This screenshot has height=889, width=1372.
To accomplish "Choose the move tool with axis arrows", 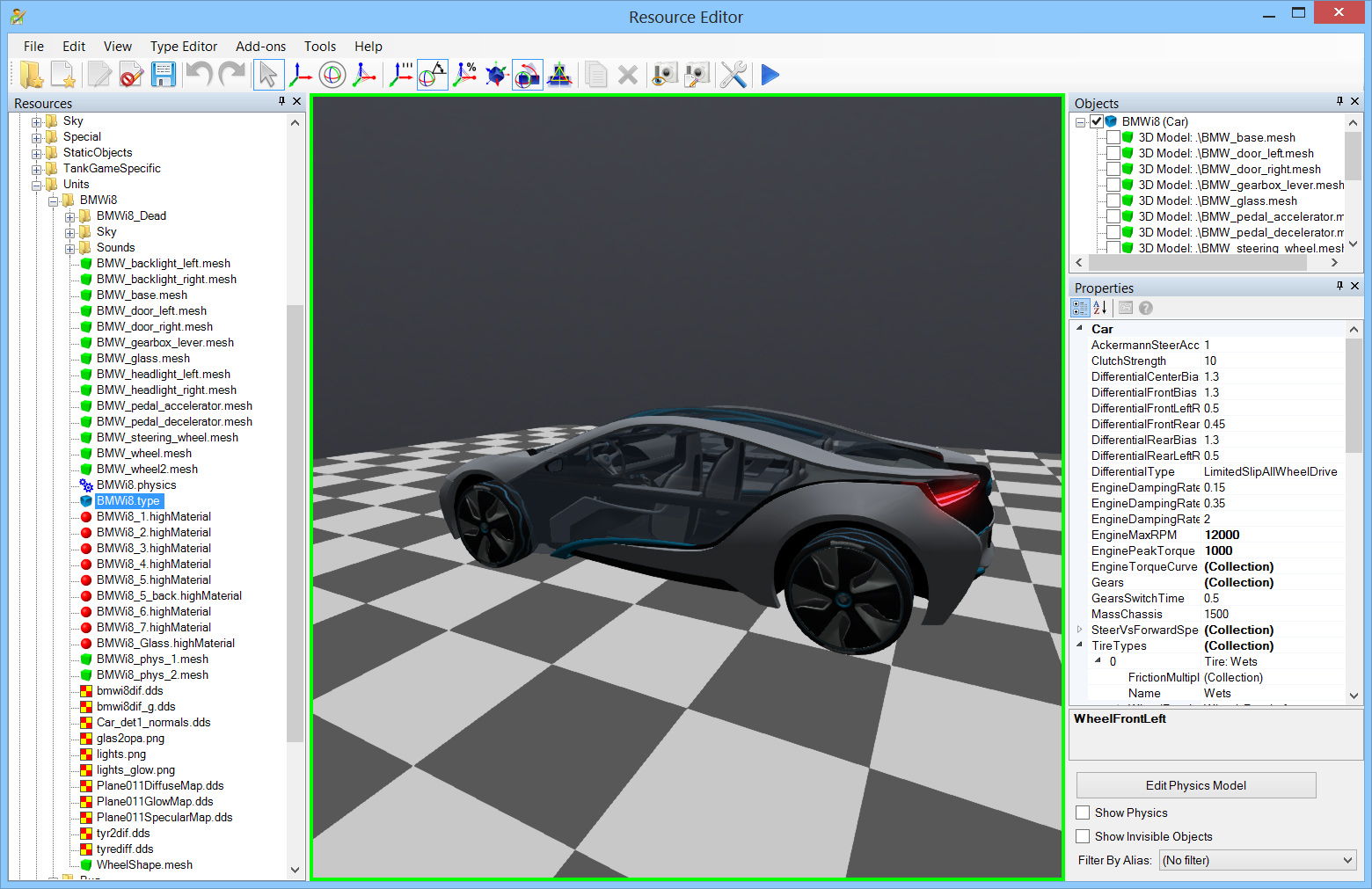I will [x=300, y=75].
